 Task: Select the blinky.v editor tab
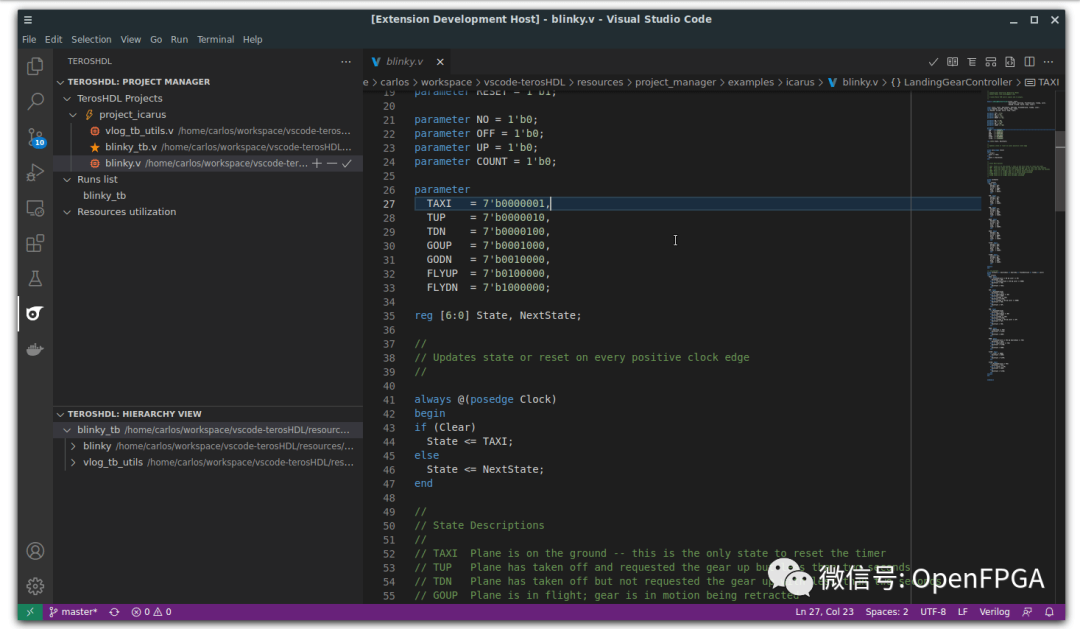tap(406, 62)
